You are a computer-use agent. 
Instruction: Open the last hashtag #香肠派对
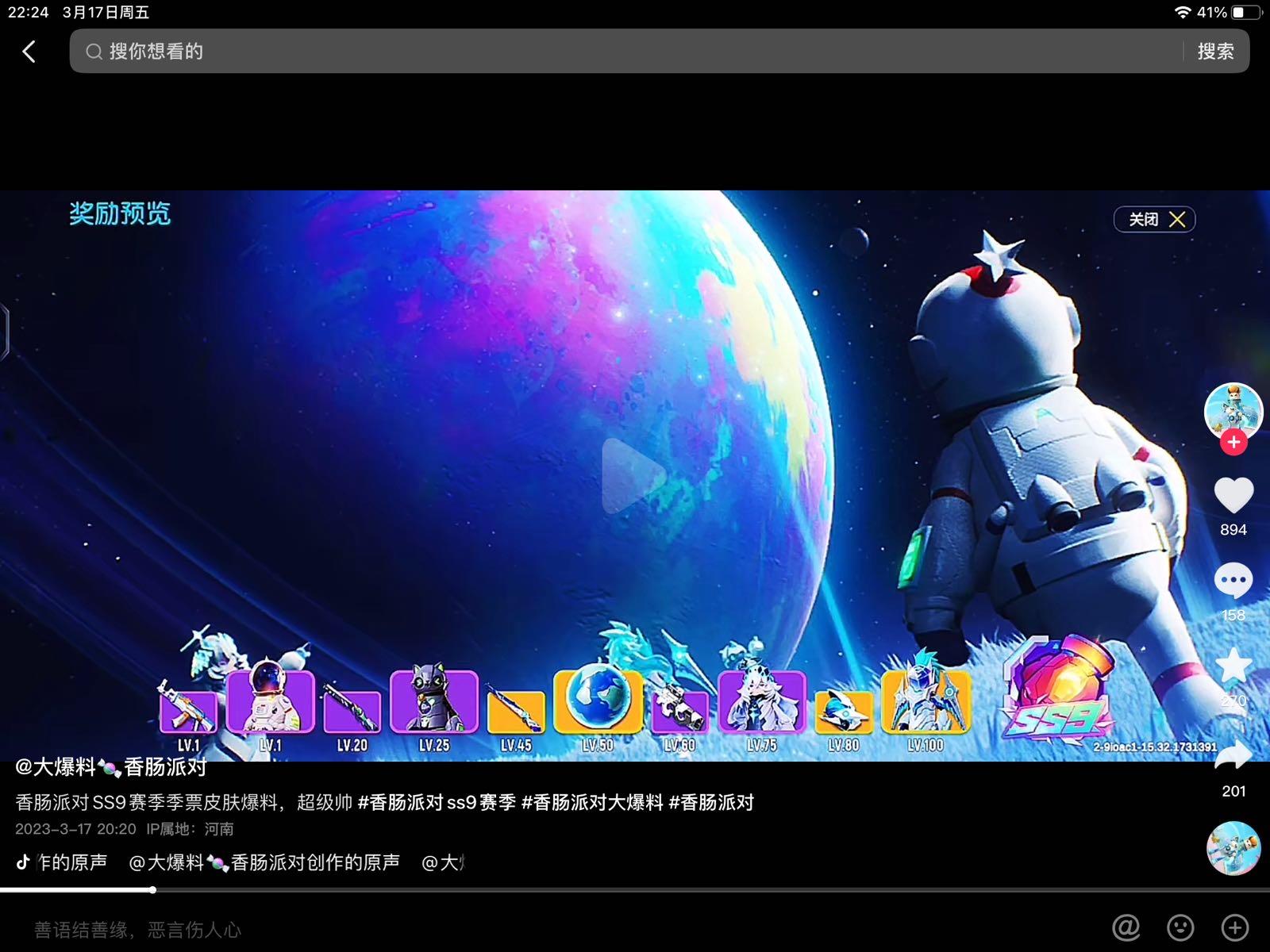tap(711, 802)
